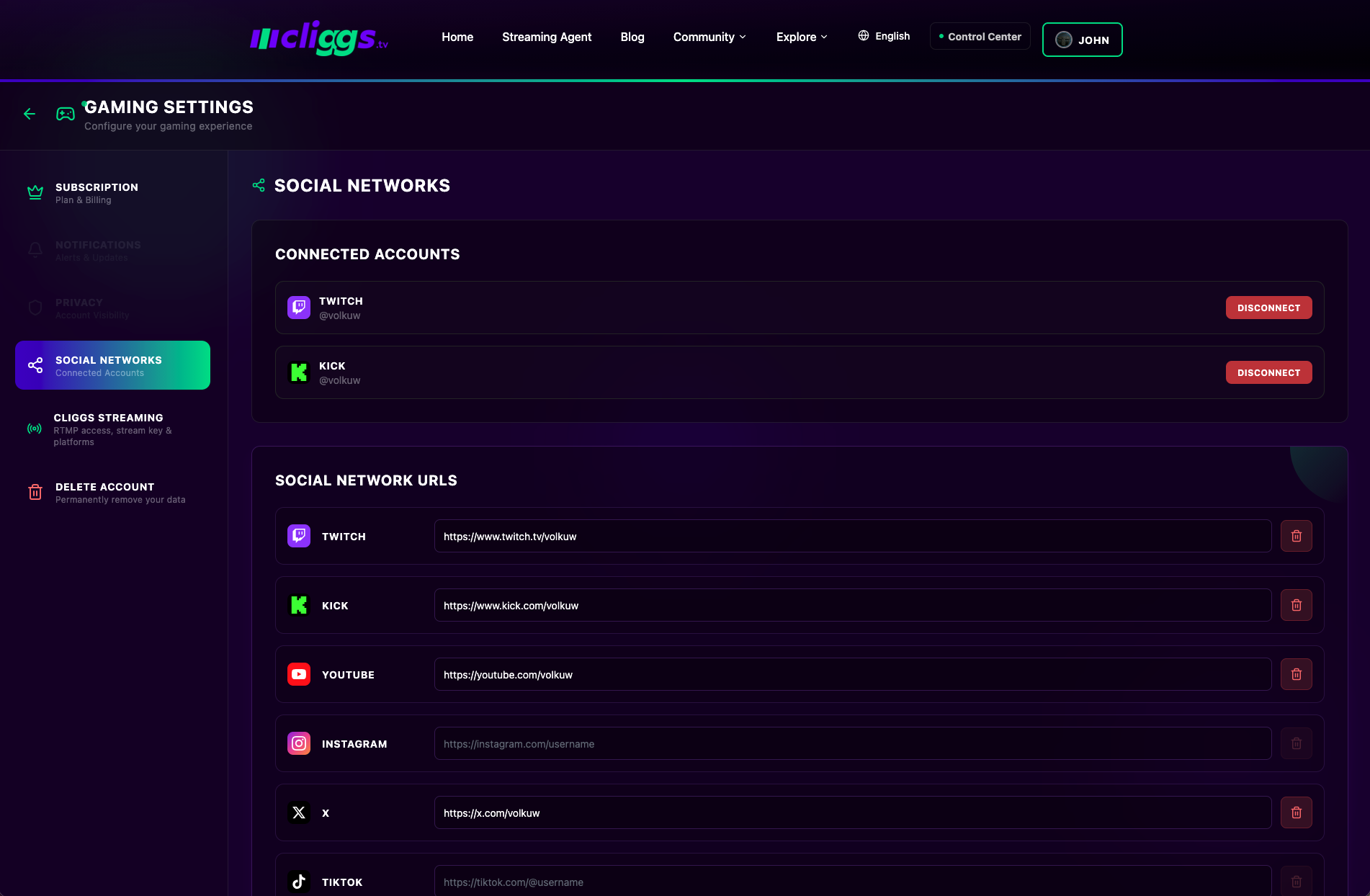Disconnect the Kick account
Image resolution: width=1370 pixels, height=896 pixels.
coord(1268,372)
